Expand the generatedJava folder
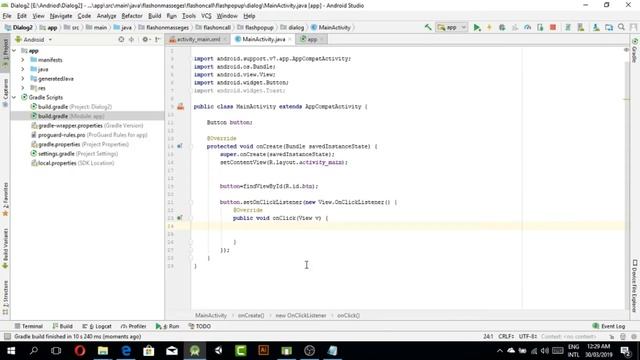 click(x=23, y=79)
